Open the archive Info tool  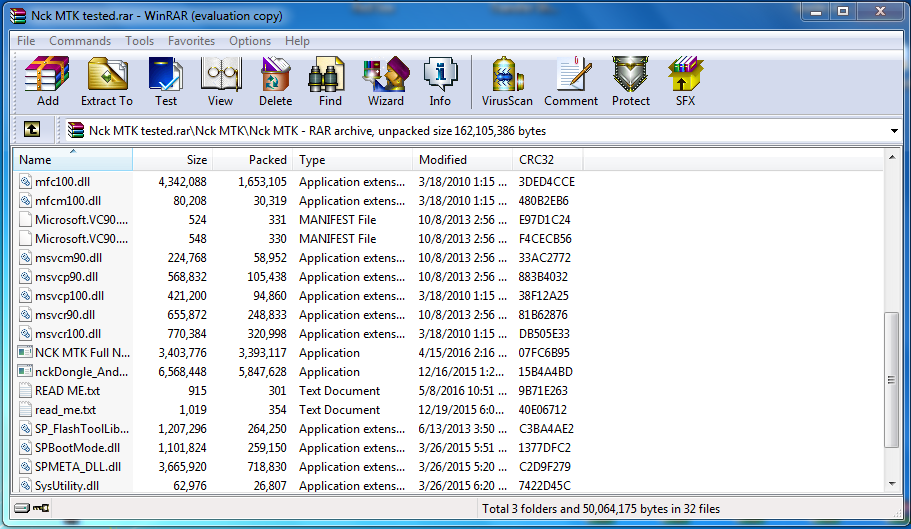pos(440,82)
